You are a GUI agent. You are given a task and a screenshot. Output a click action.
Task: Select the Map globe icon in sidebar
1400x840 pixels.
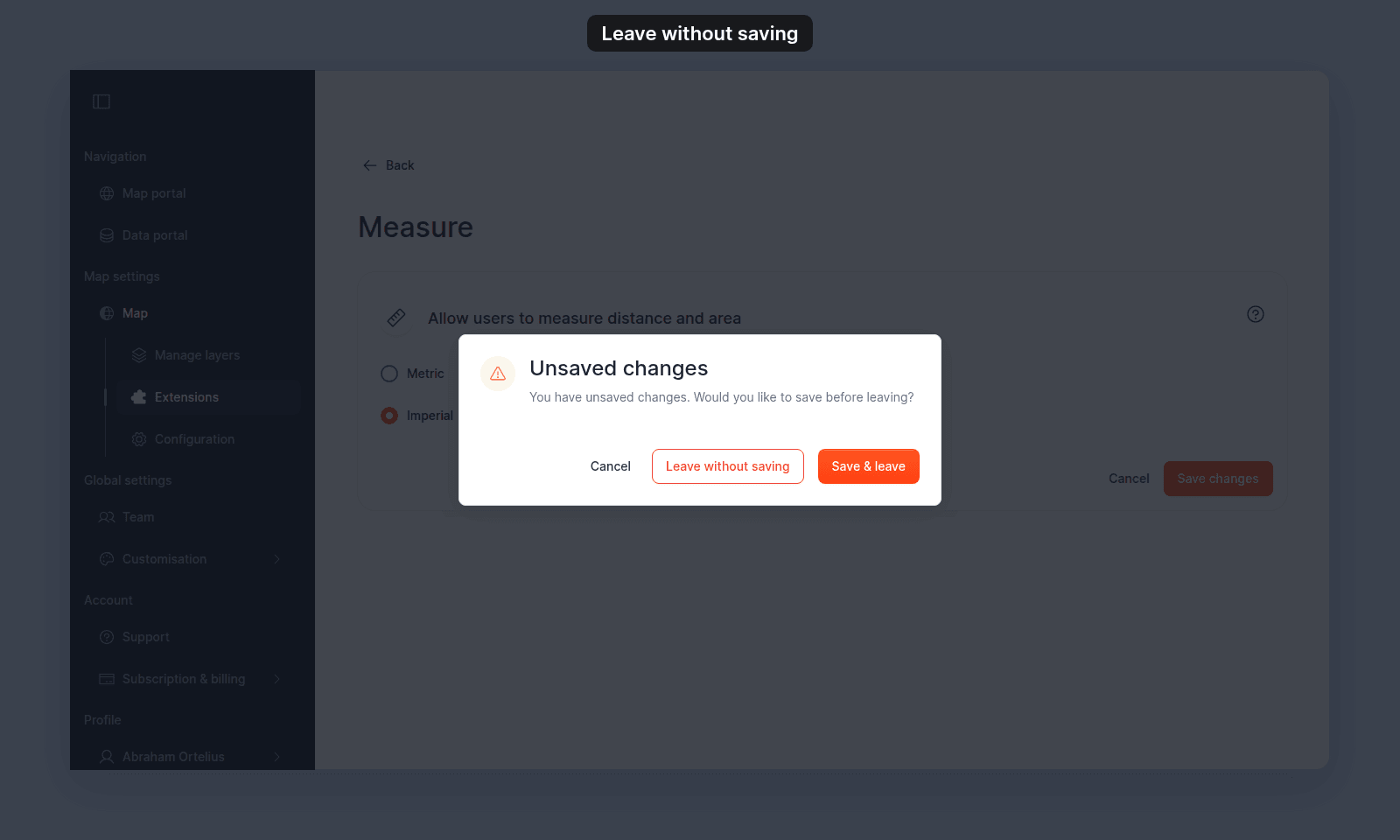107,313
